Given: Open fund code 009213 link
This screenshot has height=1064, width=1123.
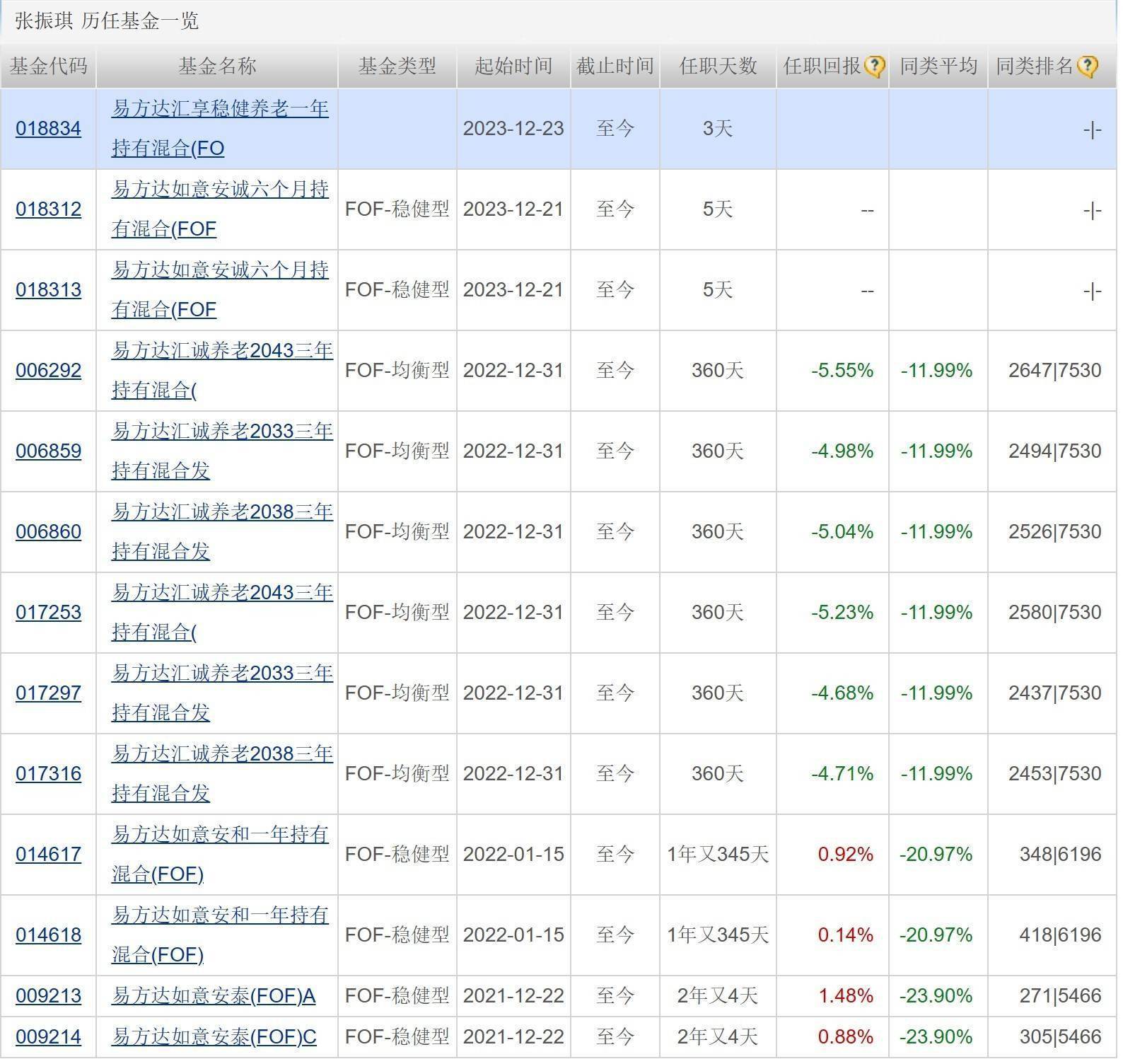Looking at the screenshot, I should click(x=48, y=996).
